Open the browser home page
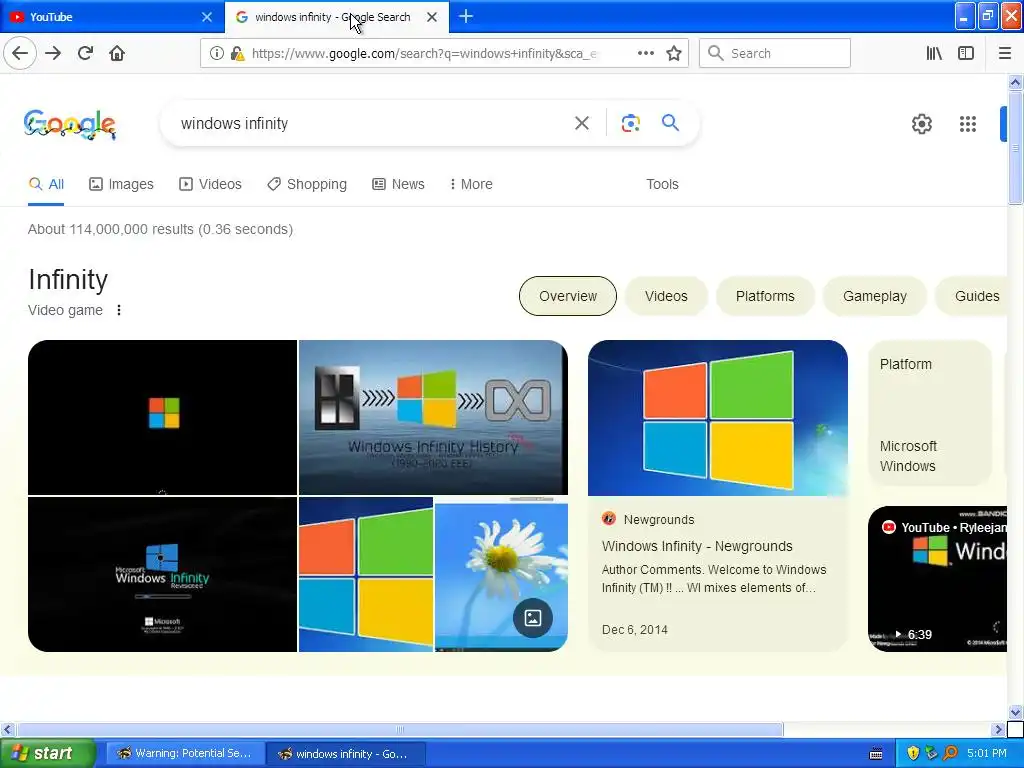Screen dimensions: 1024x768 click(117, 53)
